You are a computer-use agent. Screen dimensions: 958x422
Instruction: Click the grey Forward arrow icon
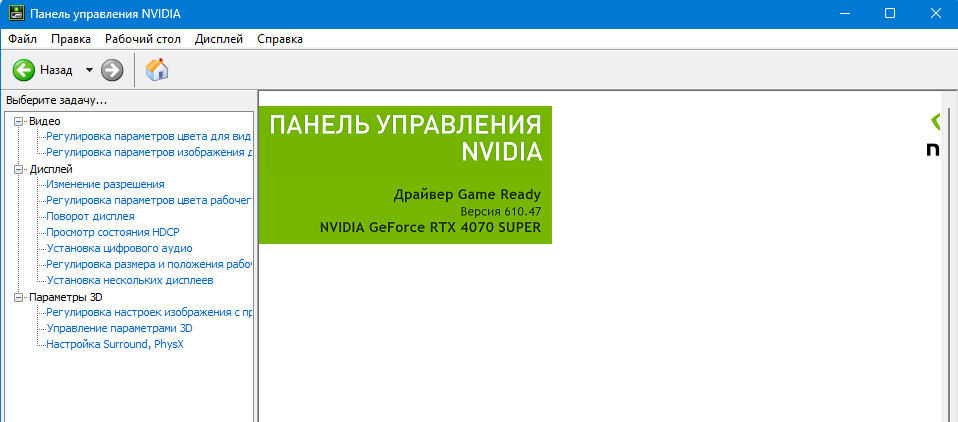click(x=112, y=70)
